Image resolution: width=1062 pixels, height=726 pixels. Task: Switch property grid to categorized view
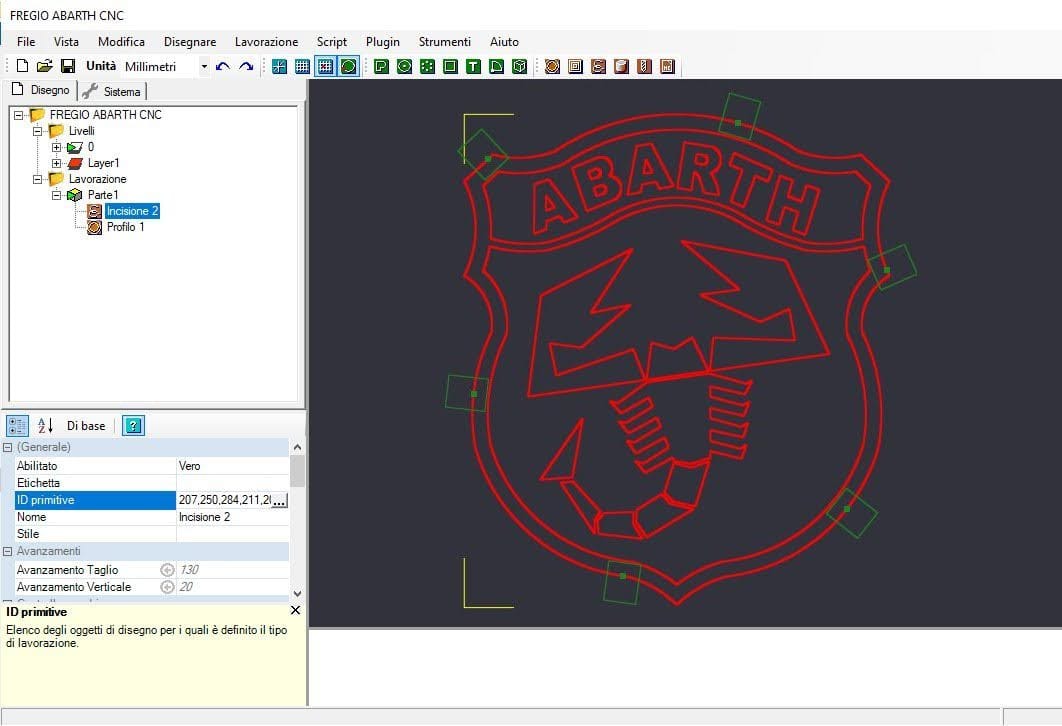[17, 426]
